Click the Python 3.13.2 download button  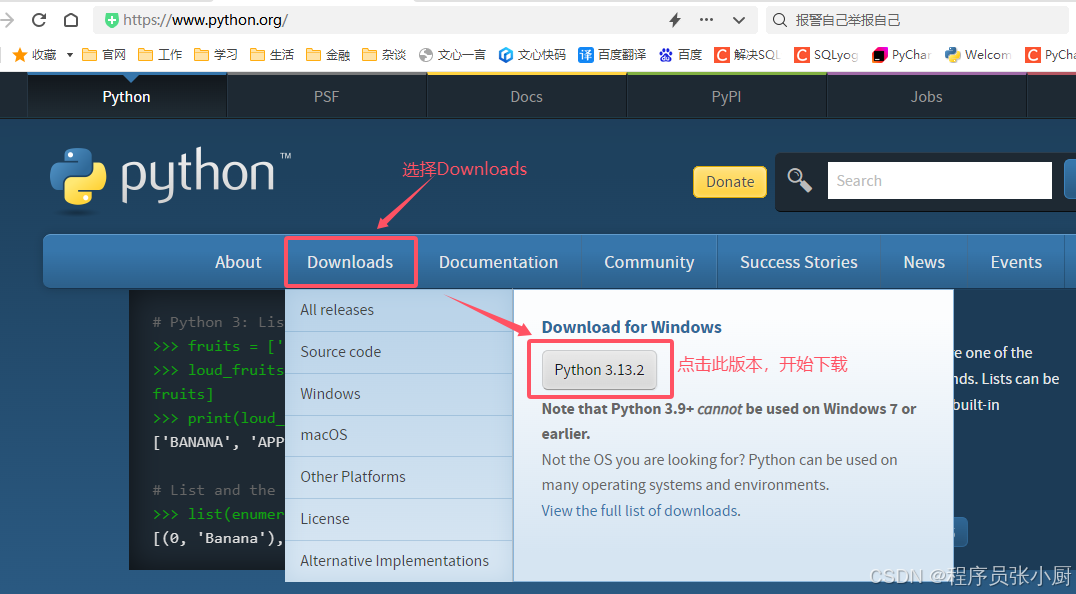(599, 370)
